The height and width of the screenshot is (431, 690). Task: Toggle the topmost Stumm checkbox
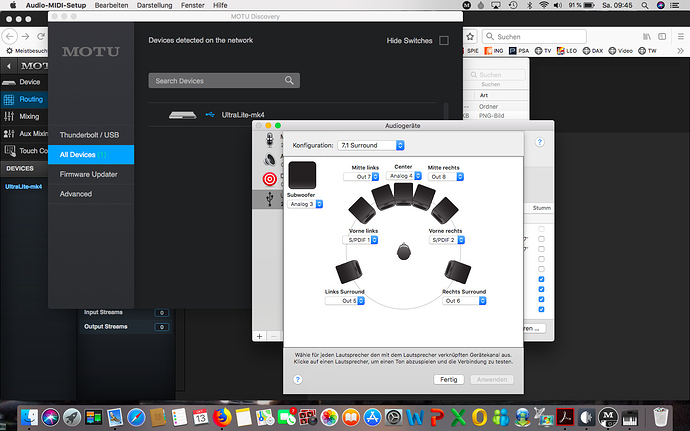[541, 229]
